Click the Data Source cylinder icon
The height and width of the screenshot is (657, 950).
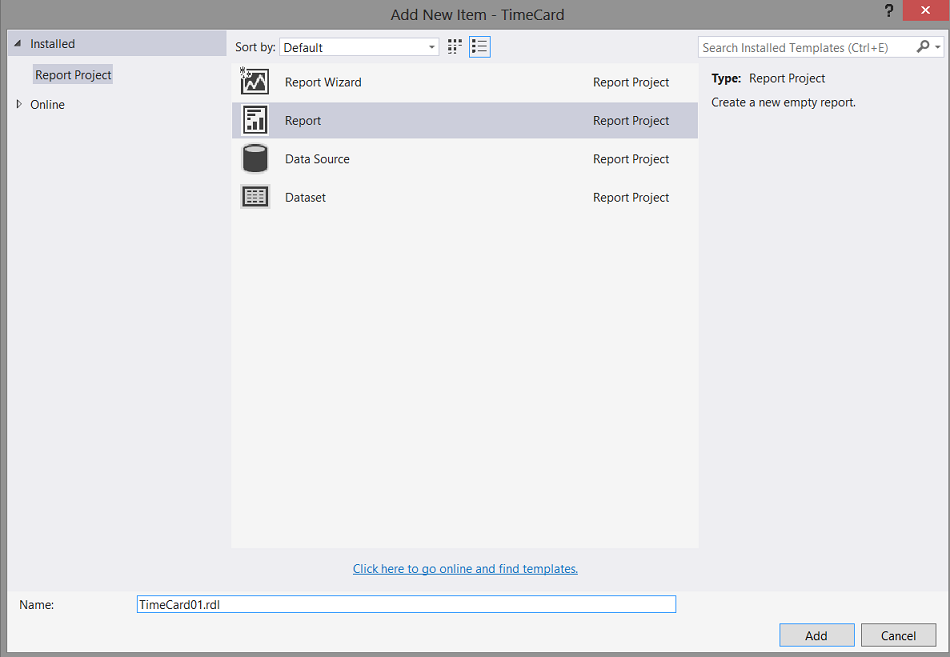tap(254, 159)
